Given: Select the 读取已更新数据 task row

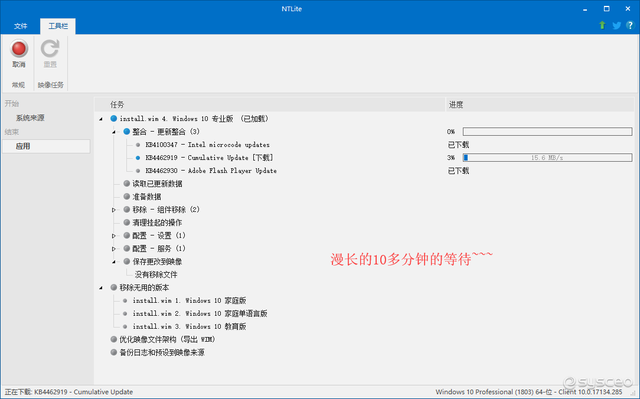Looking at the screenshot, I should point(157,184).
